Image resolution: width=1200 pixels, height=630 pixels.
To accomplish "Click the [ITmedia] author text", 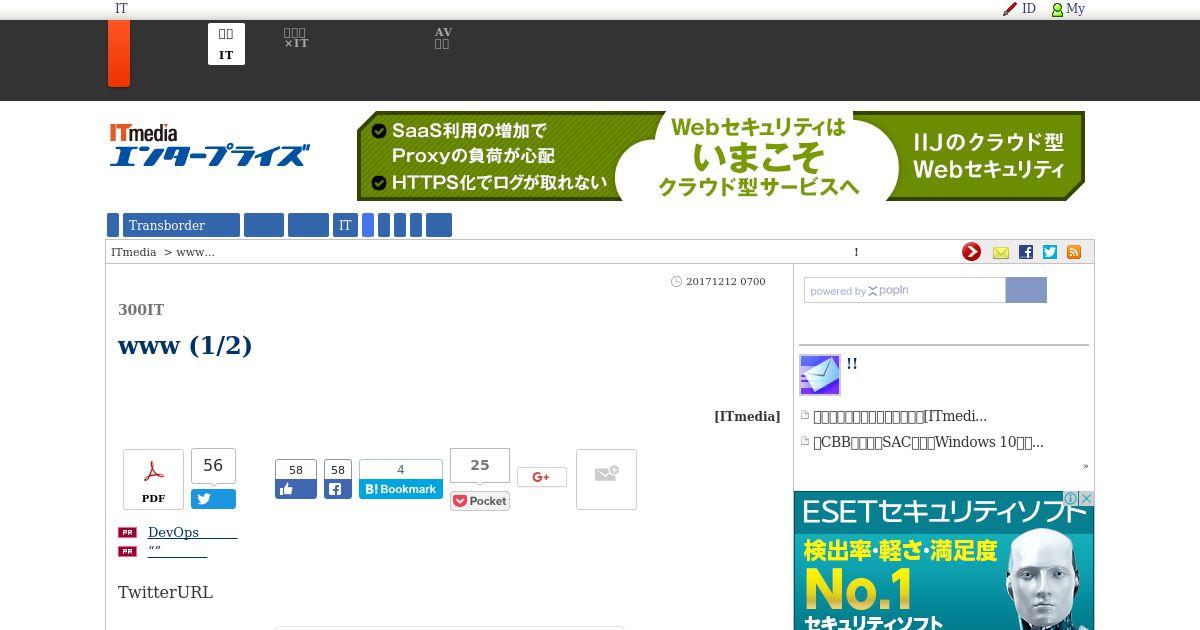I will tap(747, 416).
